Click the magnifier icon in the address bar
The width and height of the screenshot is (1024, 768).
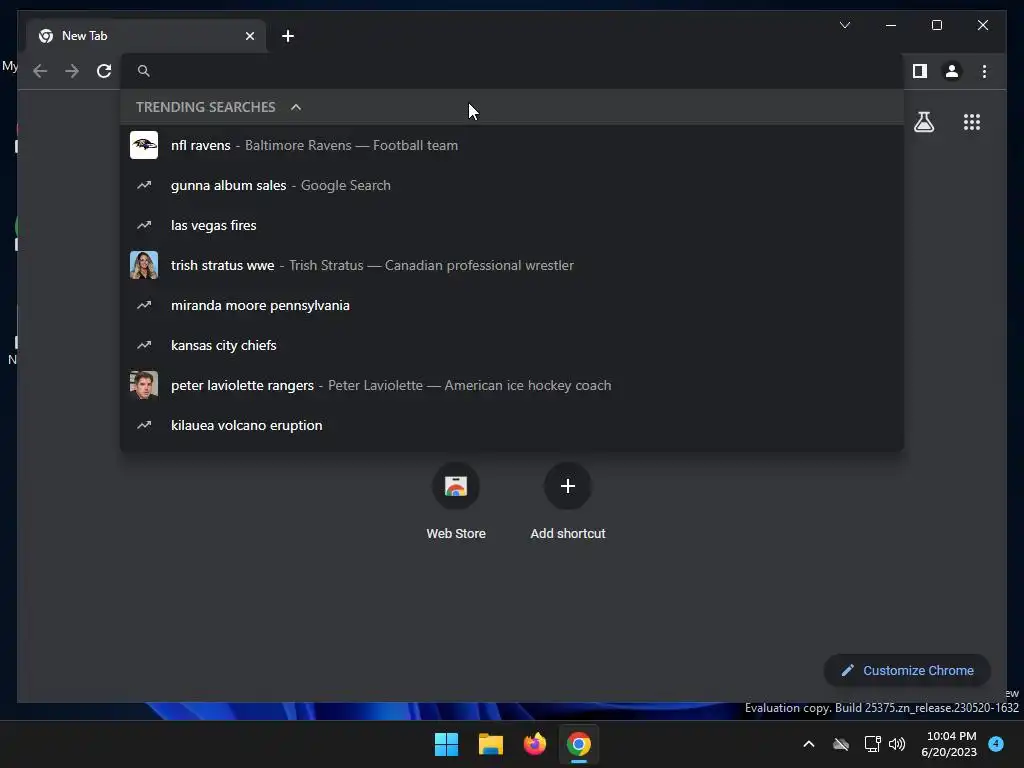(x=144, y=71)
